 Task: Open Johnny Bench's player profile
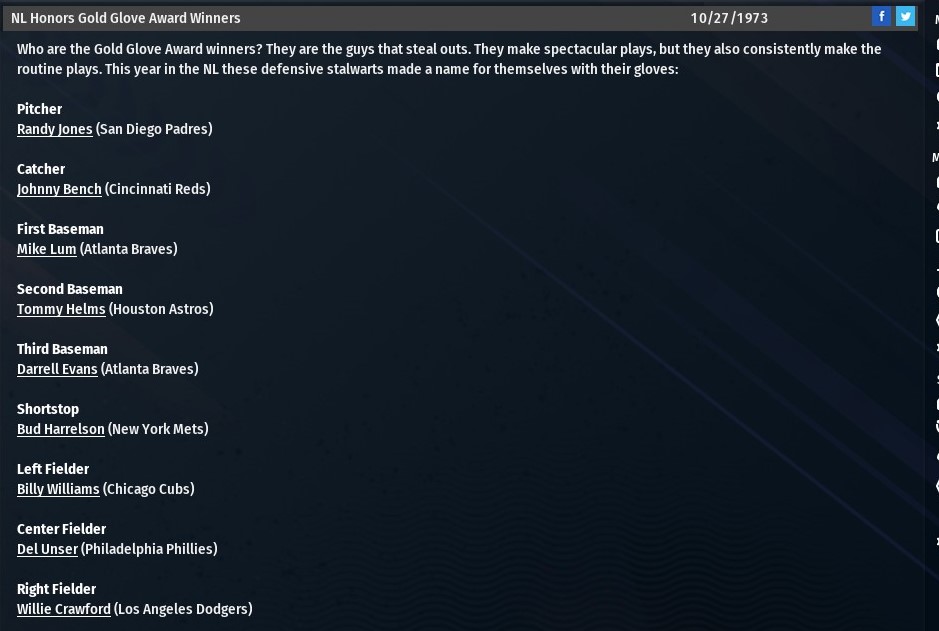tap(59, 189)
